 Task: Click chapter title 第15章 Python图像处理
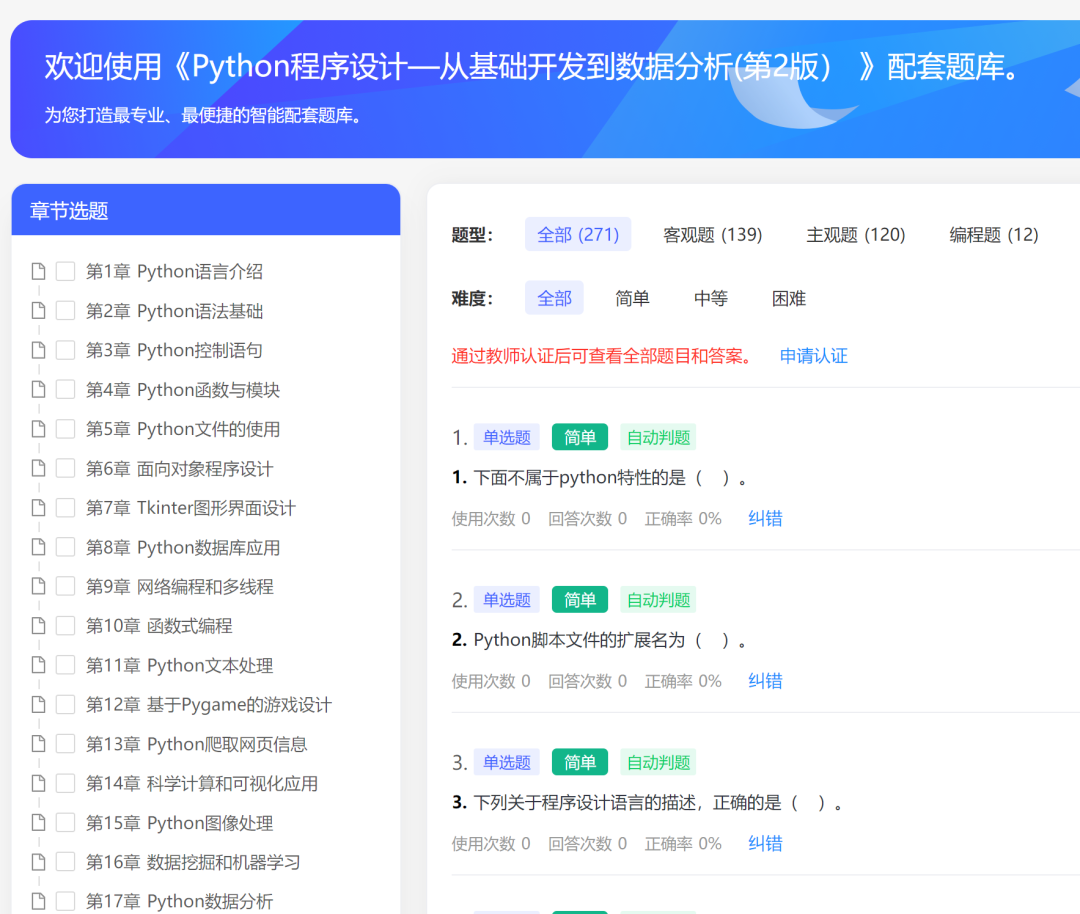coord(179,822)
